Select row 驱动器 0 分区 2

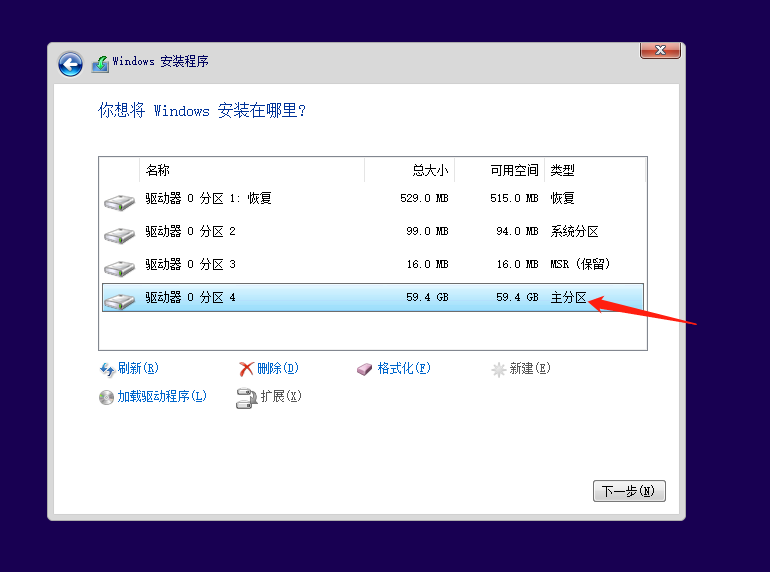pos(373,231)
